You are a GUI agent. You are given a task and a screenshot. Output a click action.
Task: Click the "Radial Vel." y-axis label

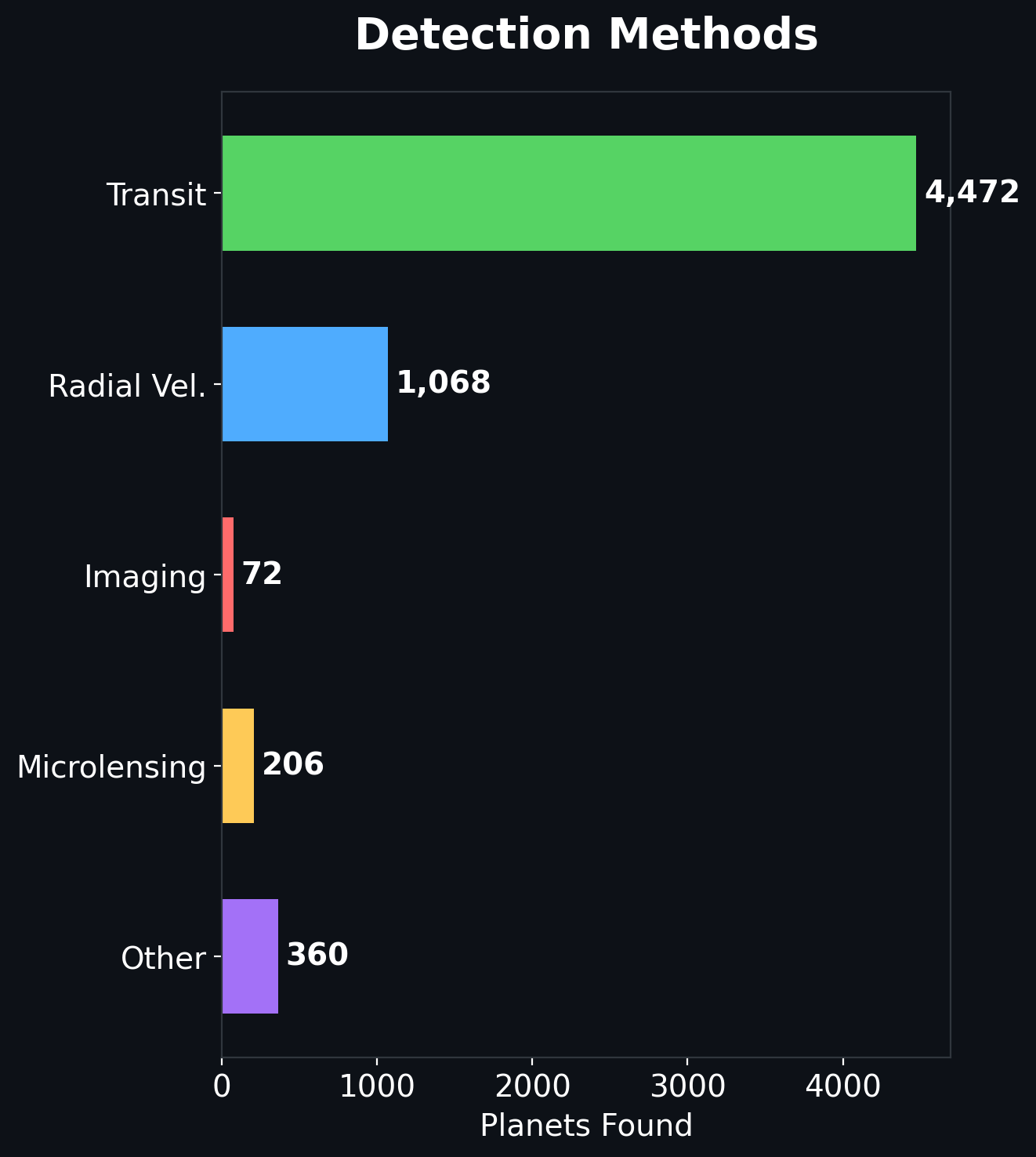pos(128,386)
